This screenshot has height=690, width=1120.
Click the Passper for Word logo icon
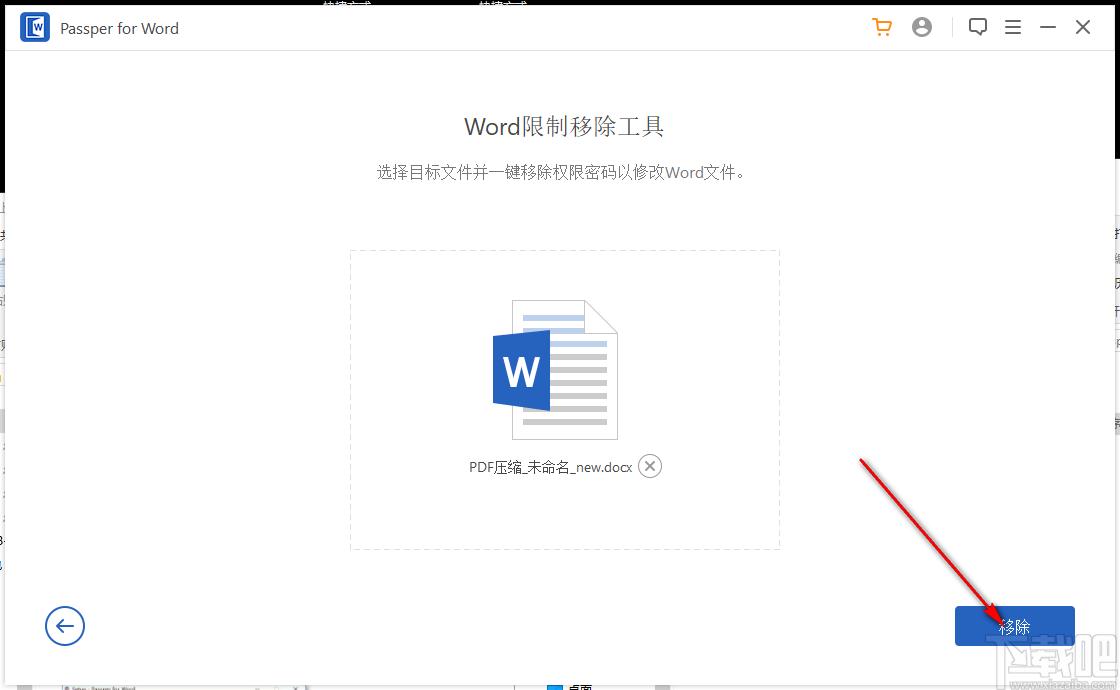click(x=35, y=28)
